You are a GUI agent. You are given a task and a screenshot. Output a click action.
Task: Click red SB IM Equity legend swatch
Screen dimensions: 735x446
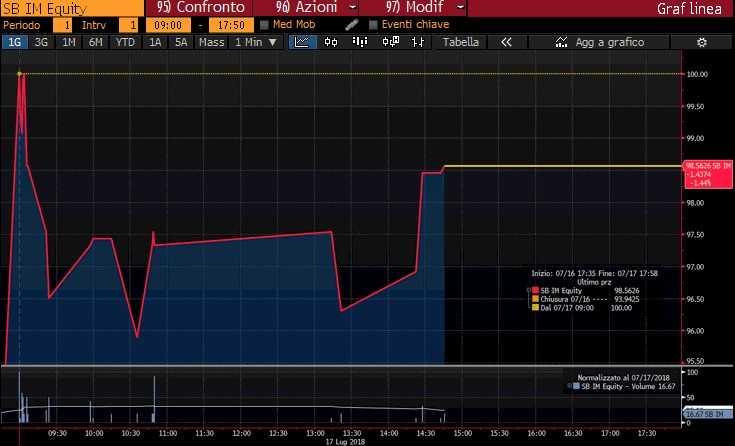[x=534, y=290]
